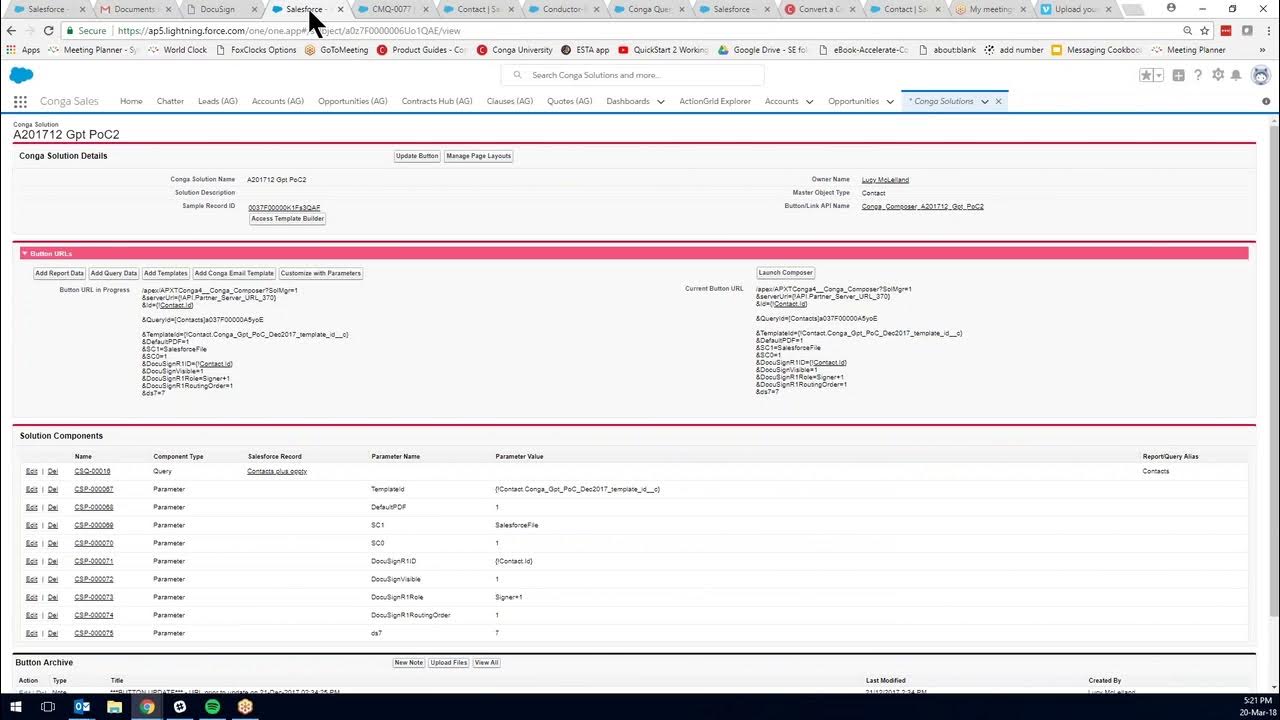1280x720 pixels.
Task: Click New Note in Button Archive
Action: 409,663
